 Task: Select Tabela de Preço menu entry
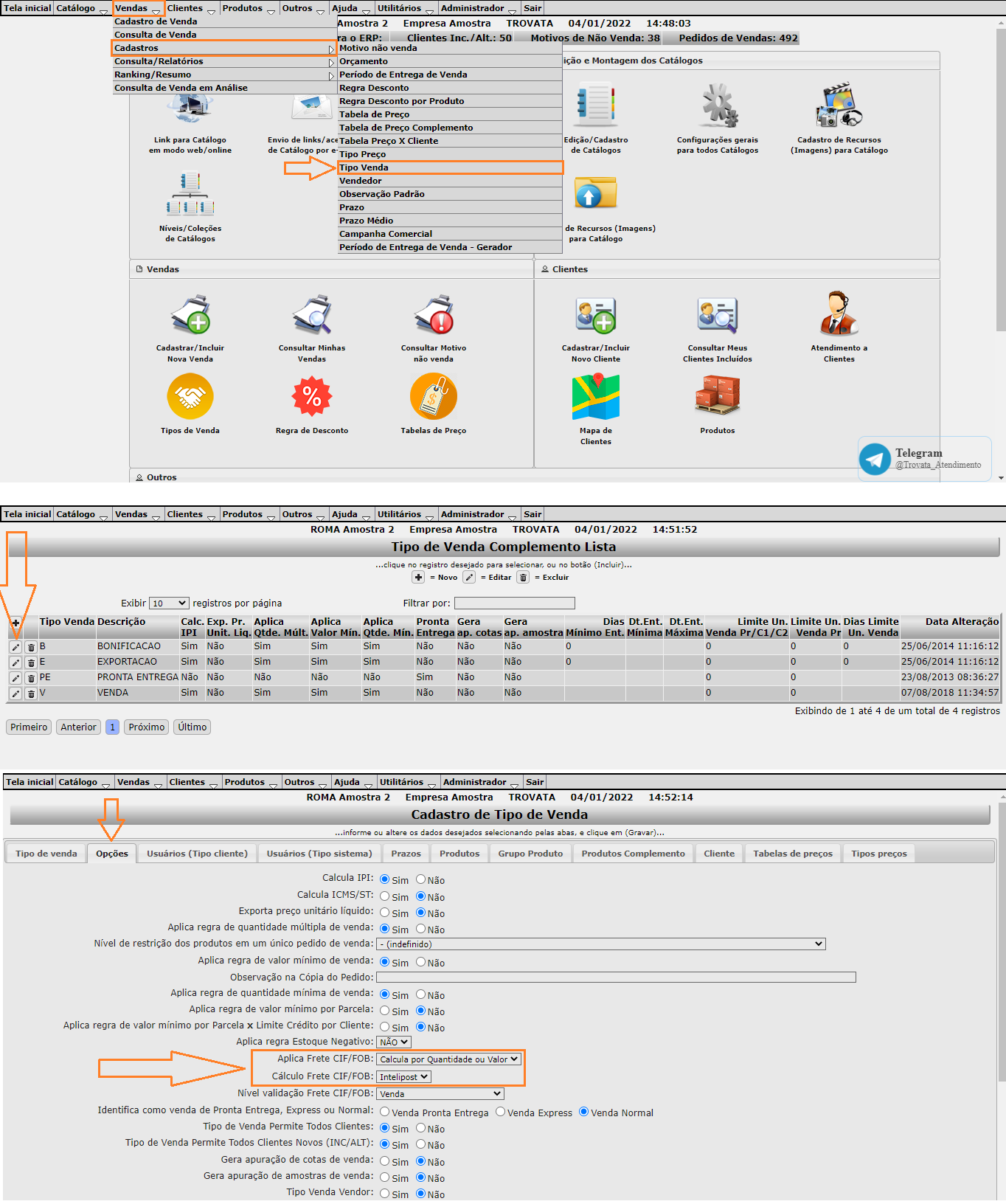click(x=450, y=114)
